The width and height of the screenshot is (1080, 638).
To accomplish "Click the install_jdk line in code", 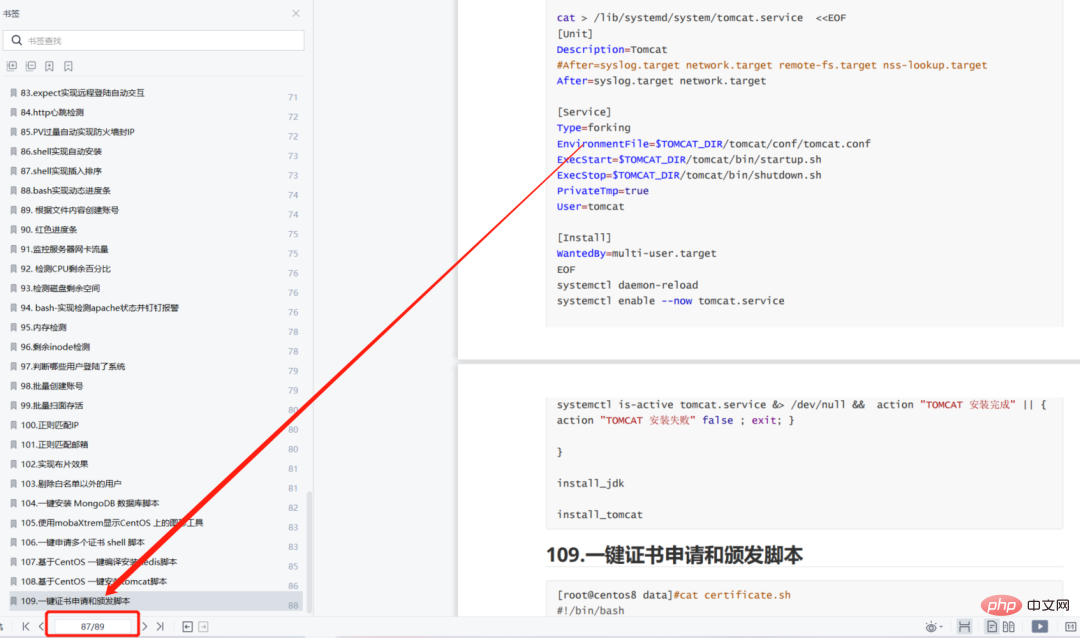I will tap(590, 484).
